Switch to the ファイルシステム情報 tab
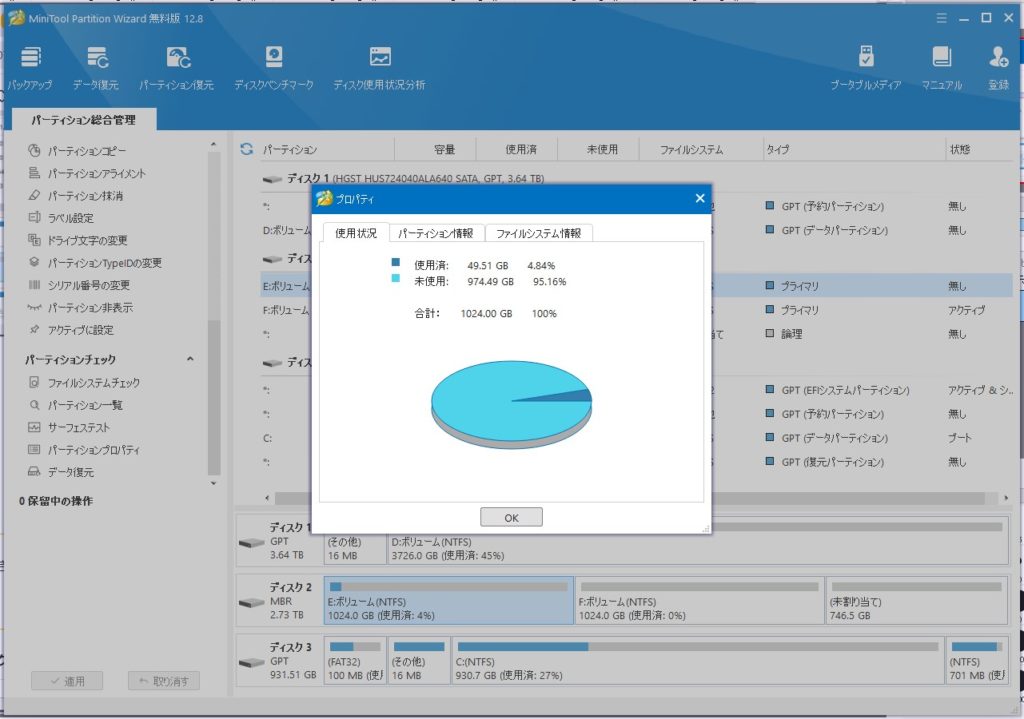Screen dimensions: 1024x719 point(538,233)
